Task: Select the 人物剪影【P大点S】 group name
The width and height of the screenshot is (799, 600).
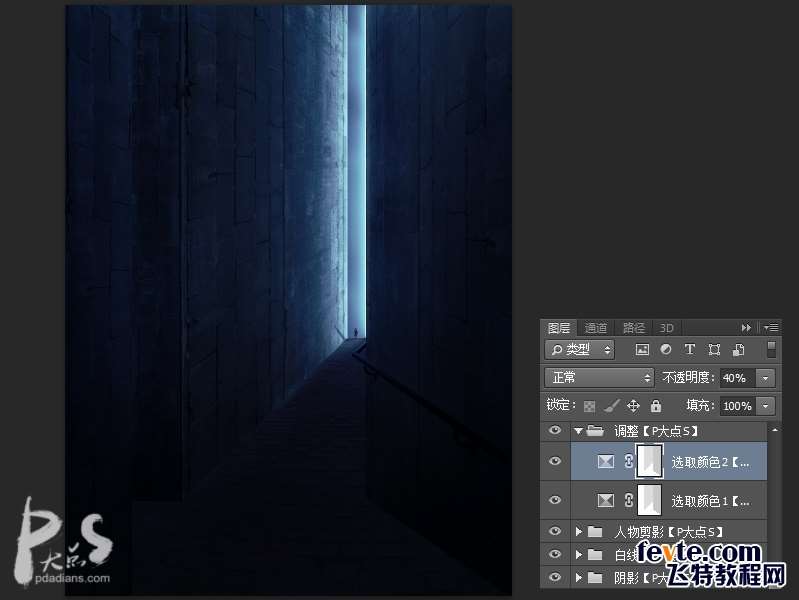Action: tap(668, 532)
